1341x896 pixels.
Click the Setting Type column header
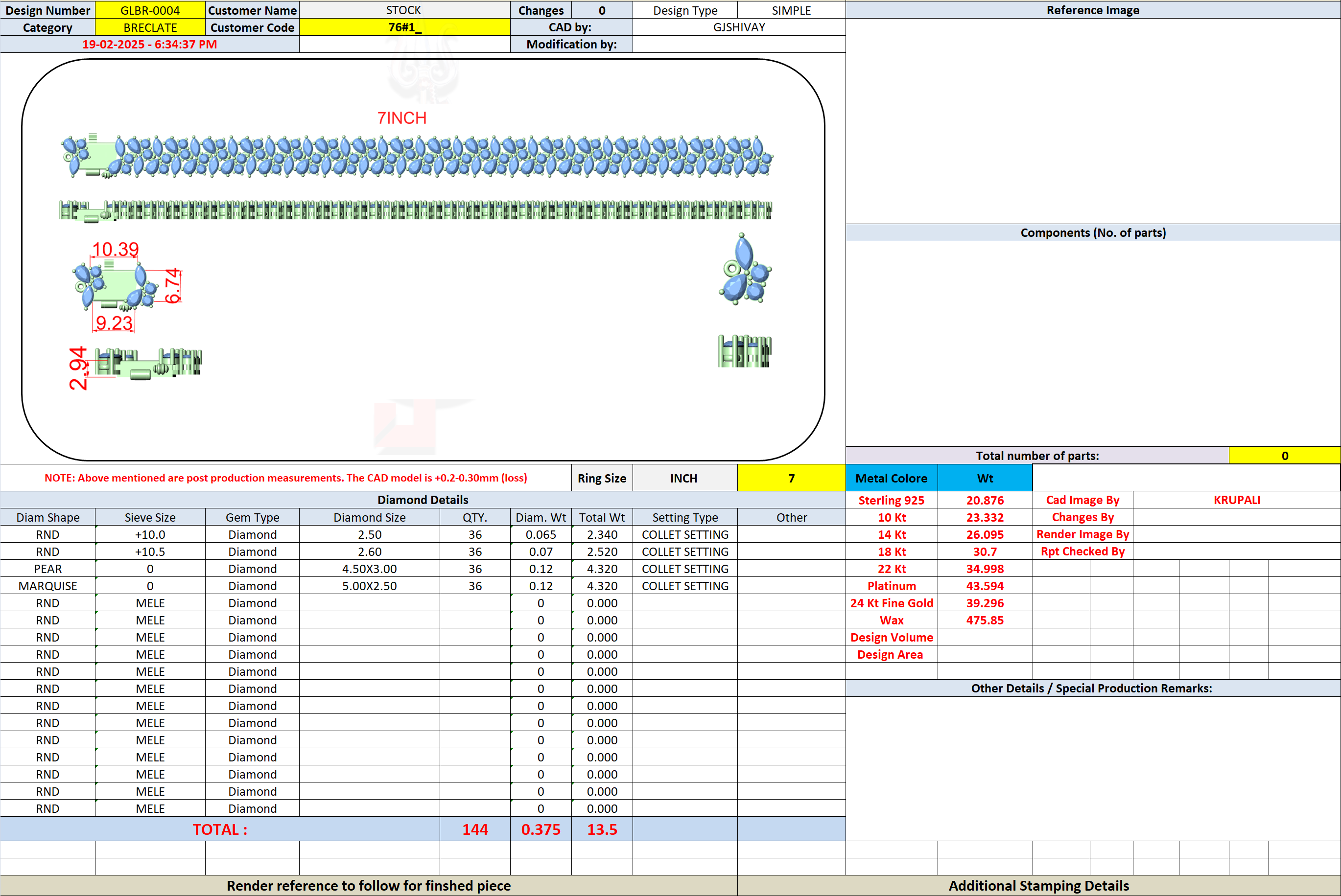(x=685, y=517)
